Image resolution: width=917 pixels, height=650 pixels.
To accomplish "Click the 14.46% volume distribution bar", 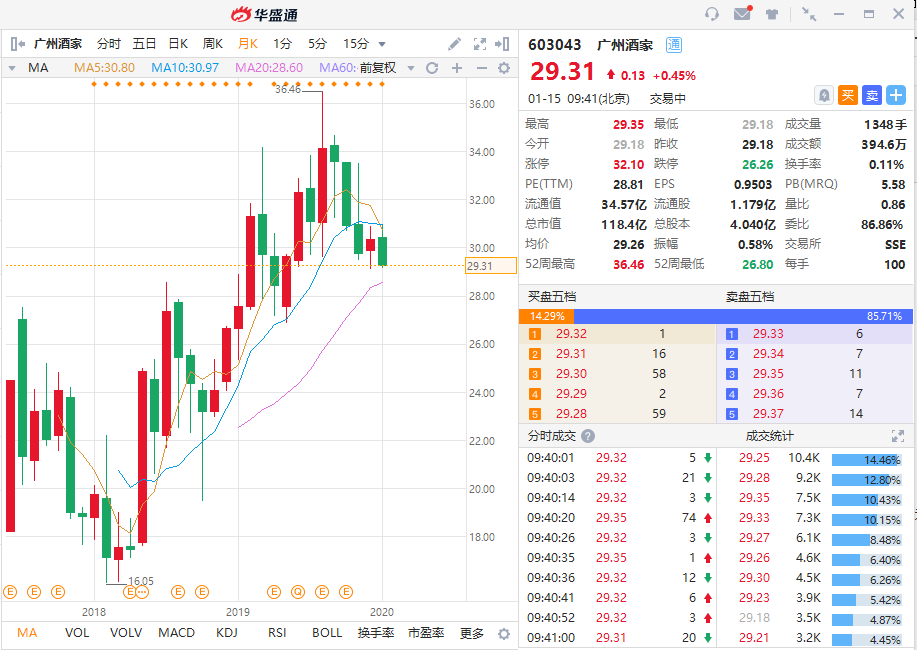I will pos(866,460).
